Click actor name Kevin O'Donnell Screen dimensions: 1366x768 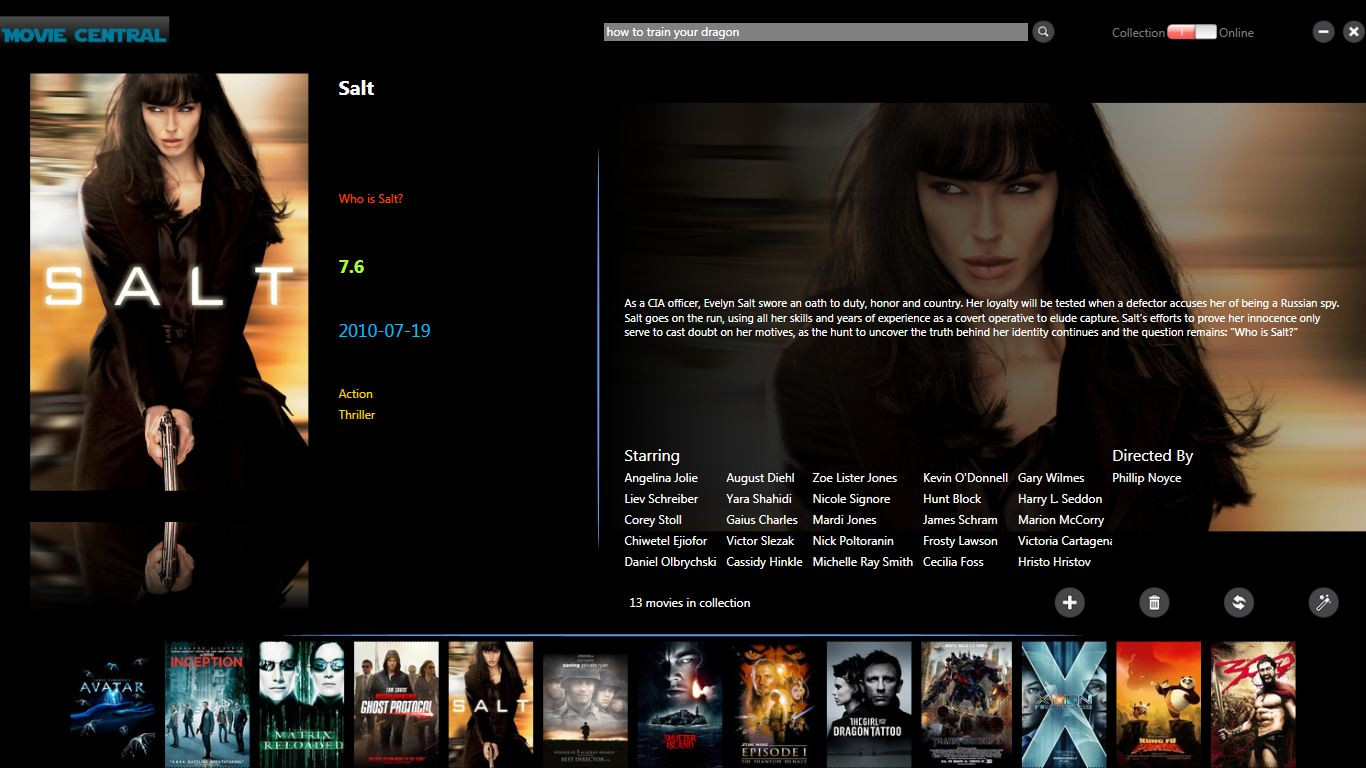965,478
